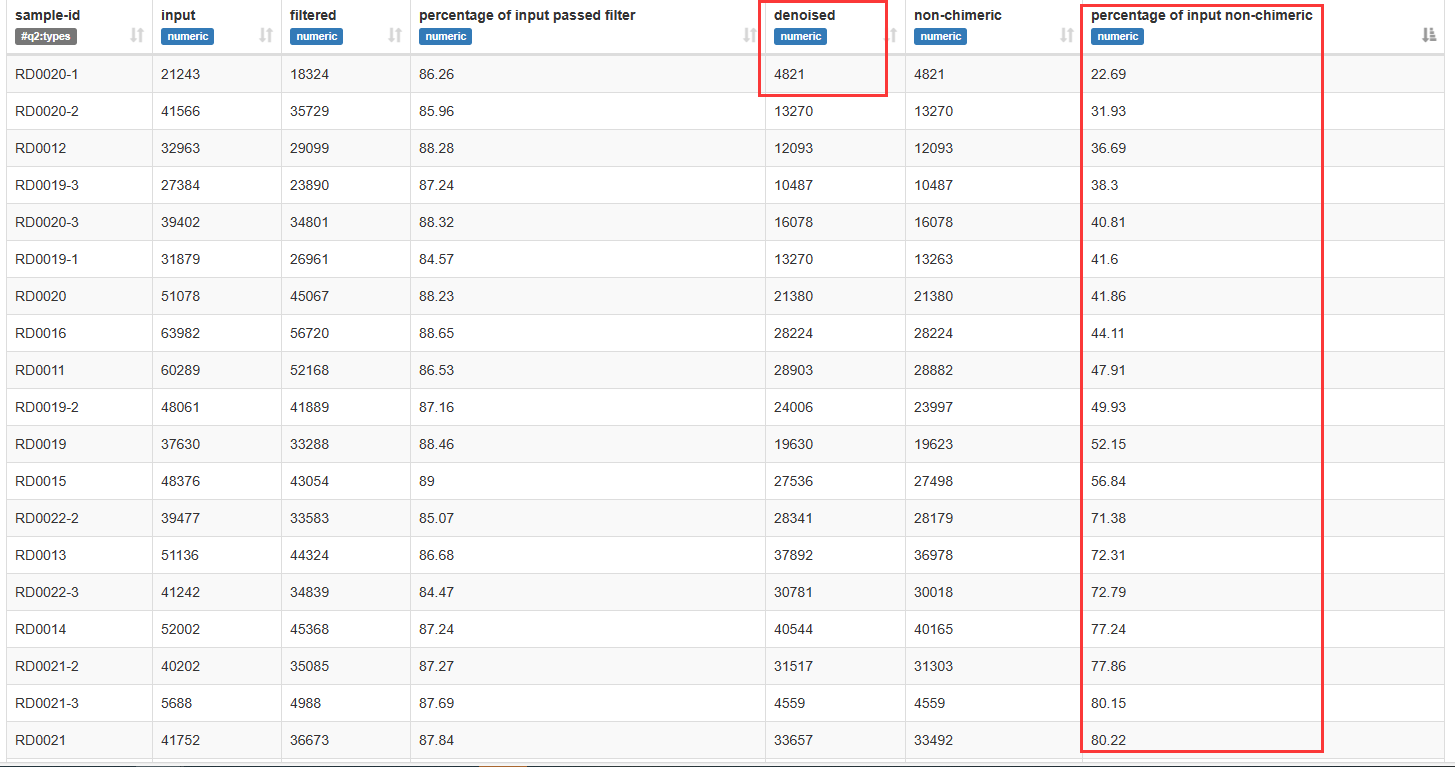The image size is (1455, 767).
Task: Select sample RD0020-1 cell
Action: pyautogui.click(x=47, y=74)
